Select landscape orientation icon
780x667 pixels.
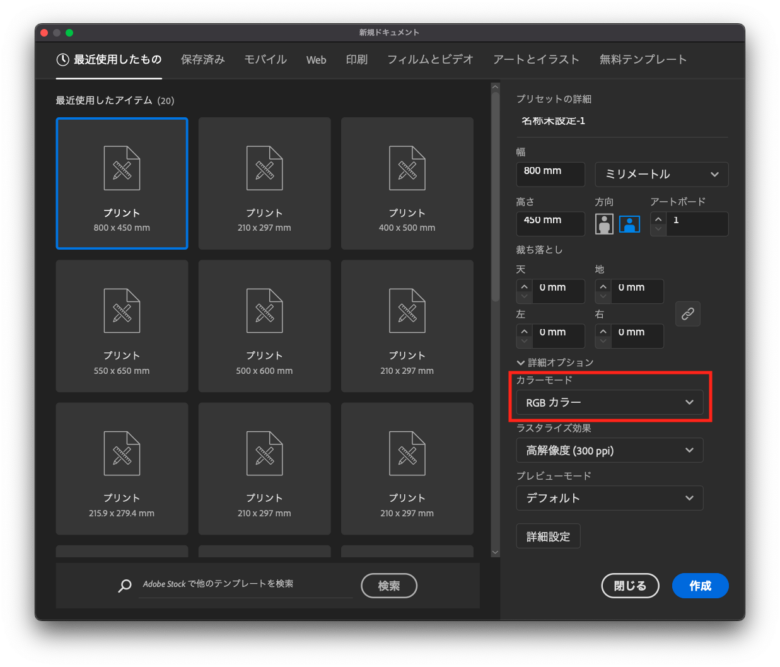pyautogui.click(x=629, y=224)
